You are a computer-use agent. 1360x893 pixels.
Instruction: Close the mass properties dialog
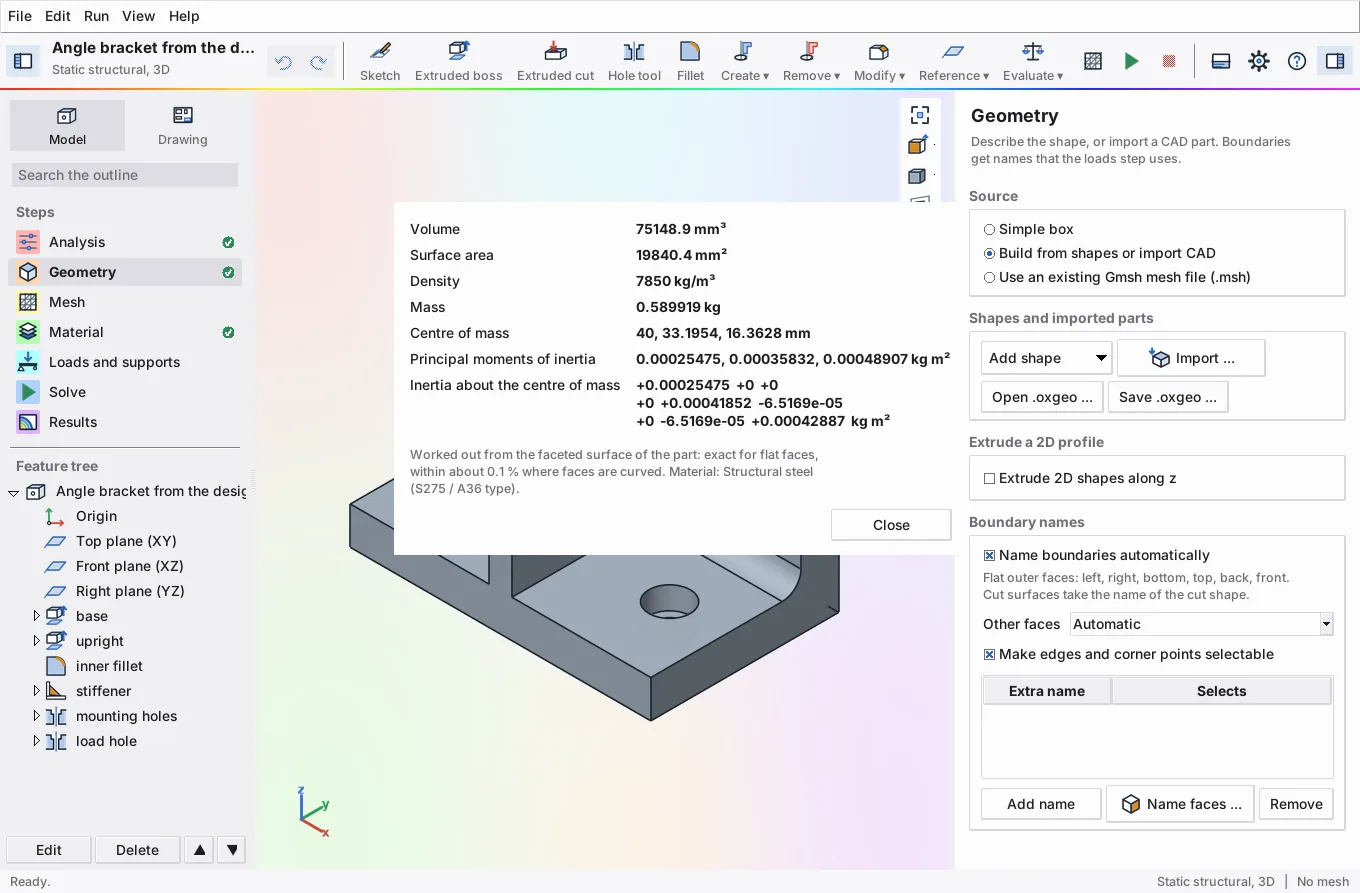click(x=891, y=525)
